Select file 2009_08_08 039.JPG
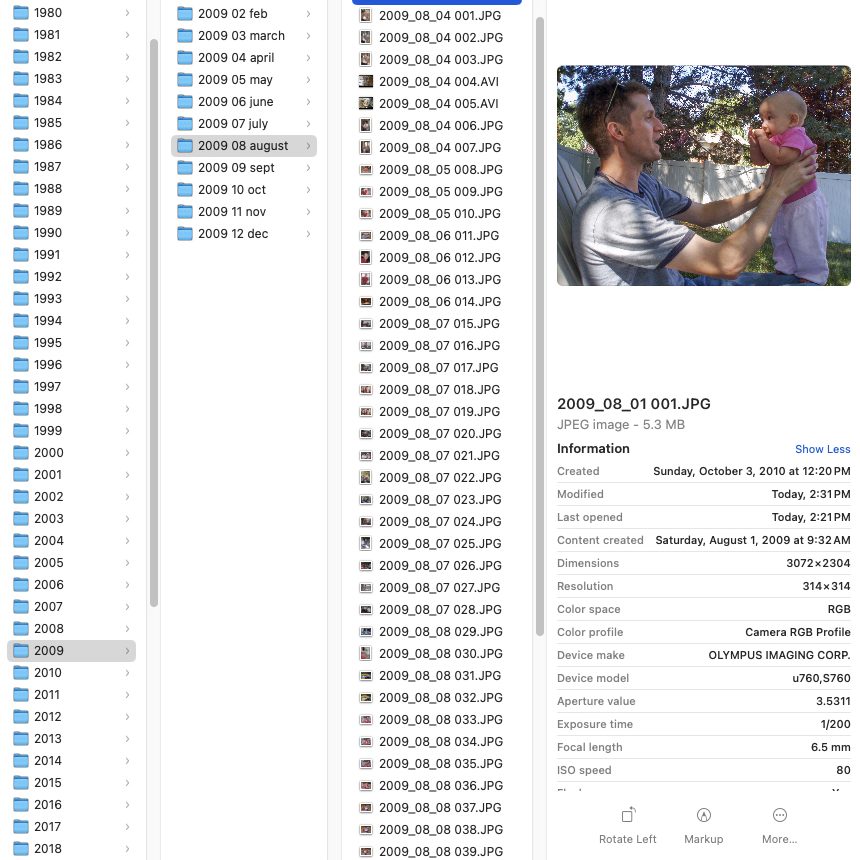Screen dimensions: 860x860 (439, 852)
